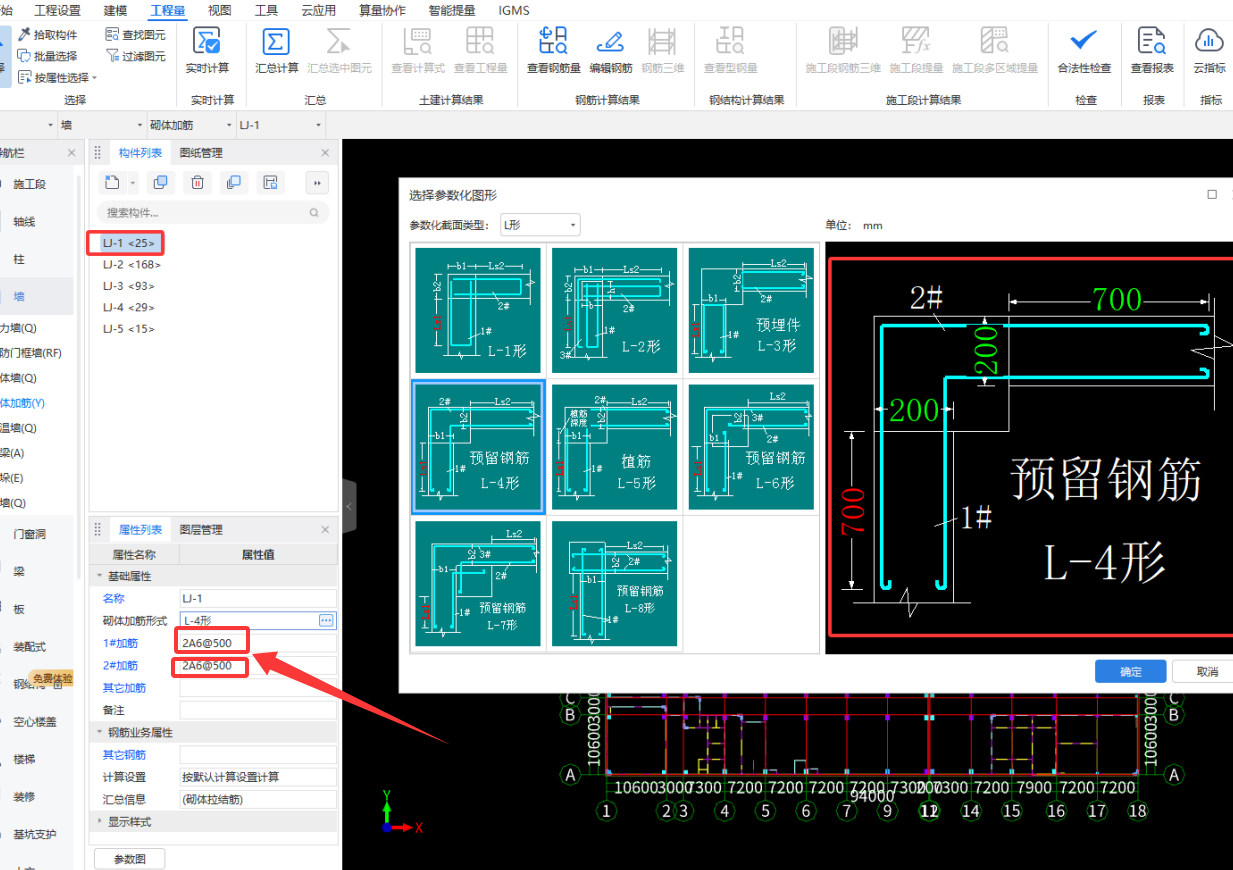This screenshot has width=1233, height=870.
Task: Open 门窗洞 in the navigation bar
Action: click(29, 534)
